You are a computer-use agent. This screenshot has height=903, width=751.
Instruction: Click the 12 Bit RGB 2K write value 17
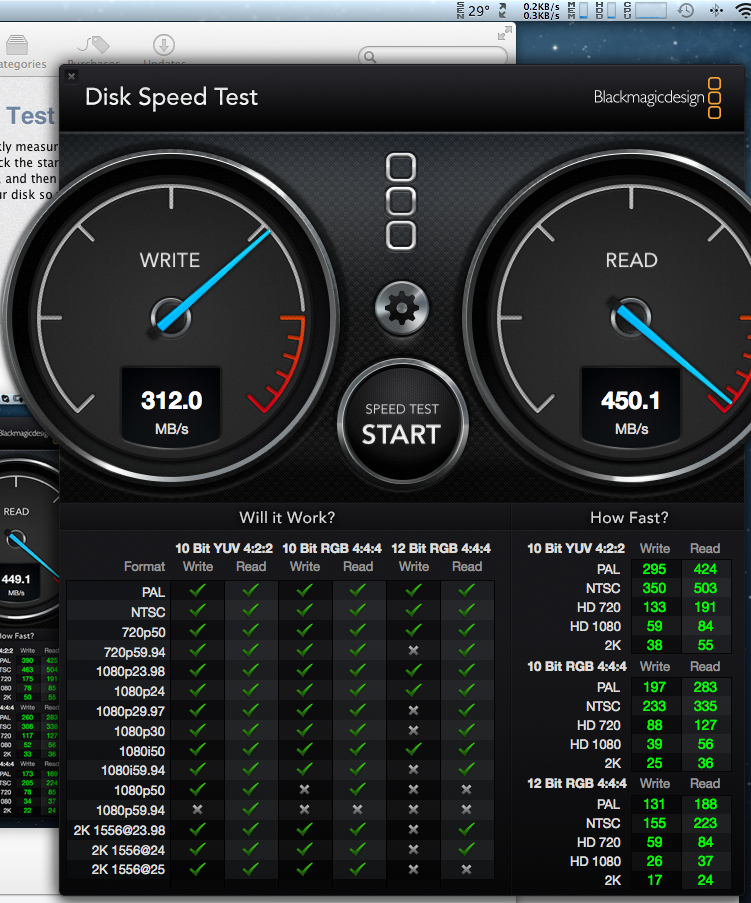[x=654, y=881]
